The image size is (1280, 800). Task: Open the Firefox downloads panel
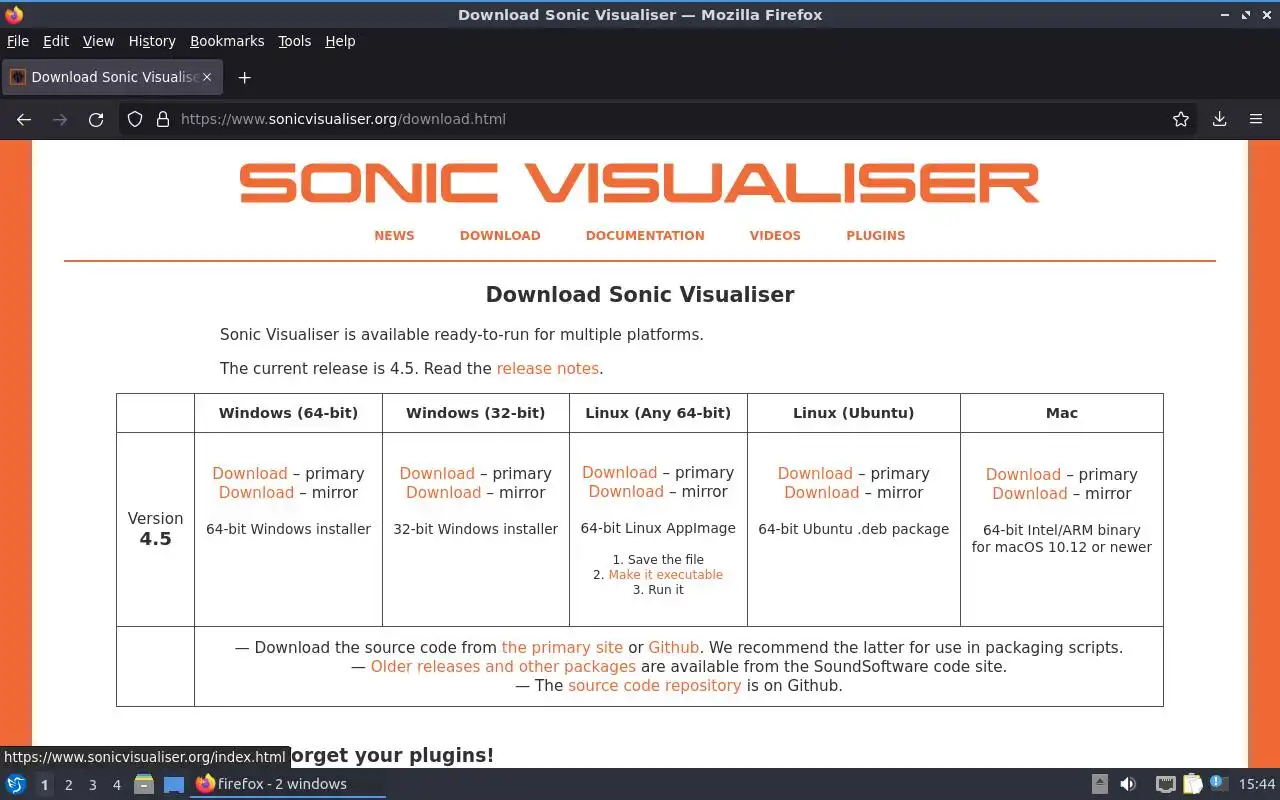pos(1219,119)
